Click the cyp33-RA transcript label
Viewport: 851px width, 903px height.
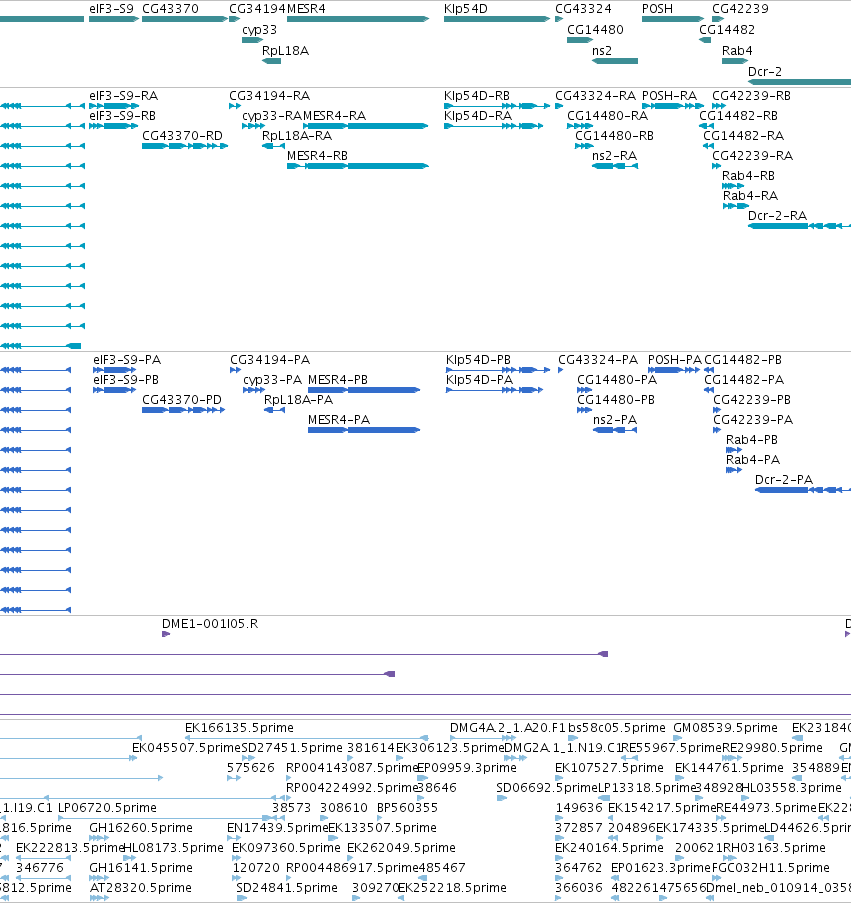pos(272,116)
